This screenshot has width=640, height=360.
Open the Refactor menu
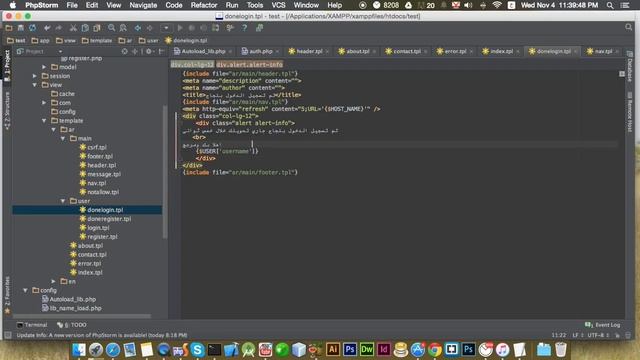[204, 5]
